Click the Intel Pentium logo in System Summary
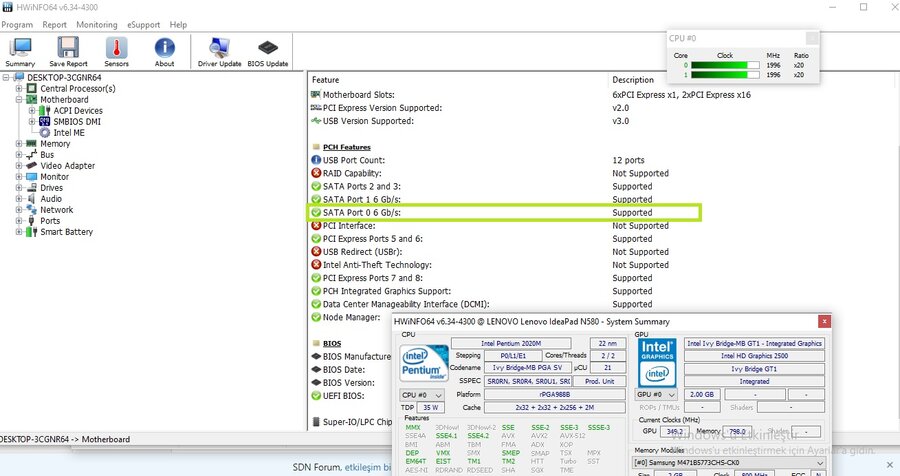Viewport: 900px width, 476px height. [x=424, y=363]
